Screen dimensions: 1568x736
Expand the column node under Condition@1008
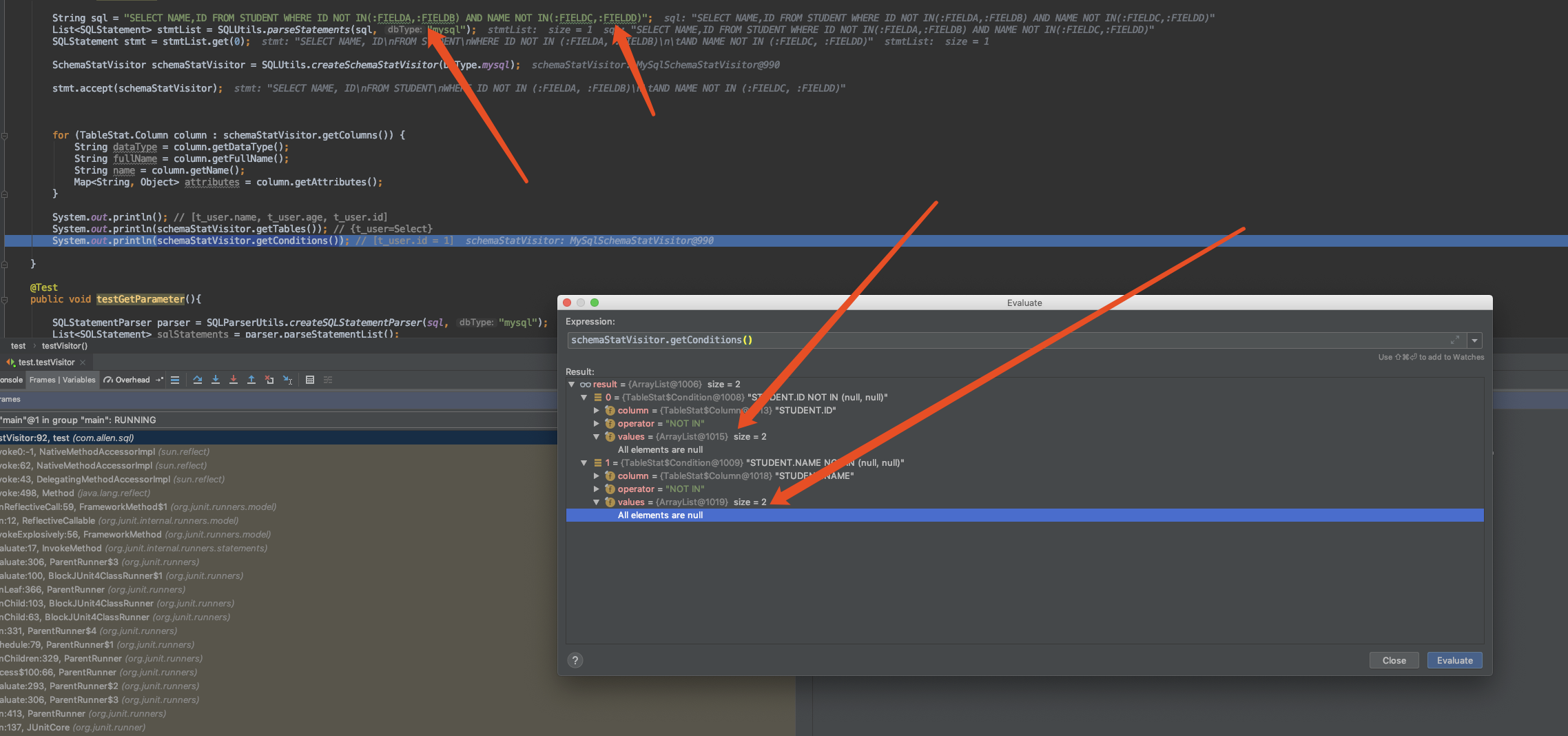coord(597,410)
